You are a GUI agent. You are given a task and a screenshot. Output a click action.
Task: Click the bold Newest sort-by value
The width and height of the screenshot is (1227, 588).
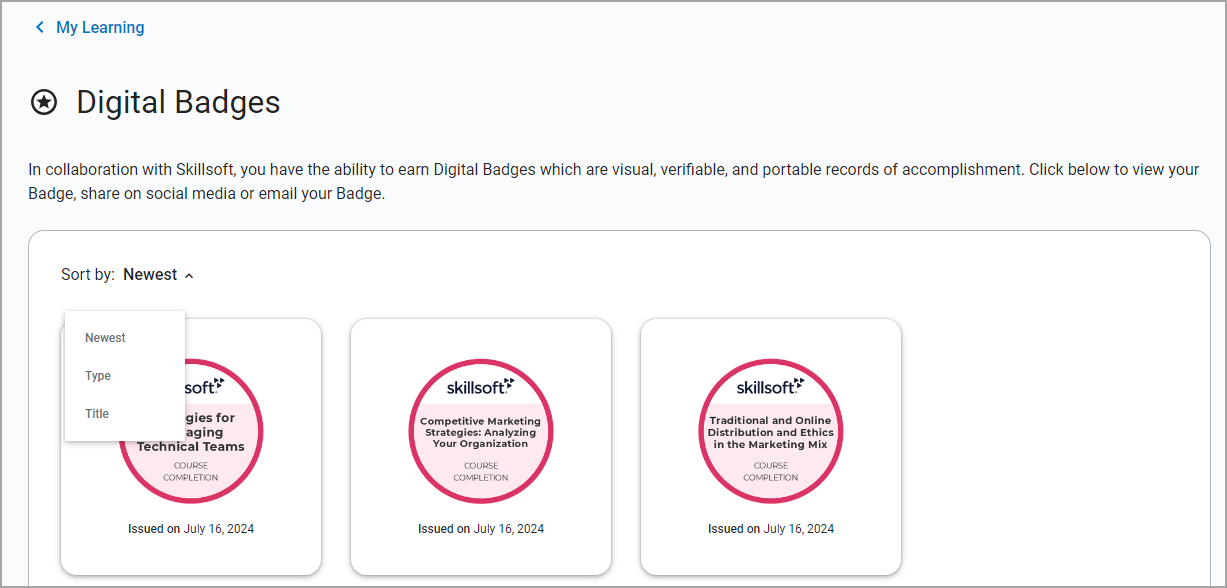[x=150, y=274]
